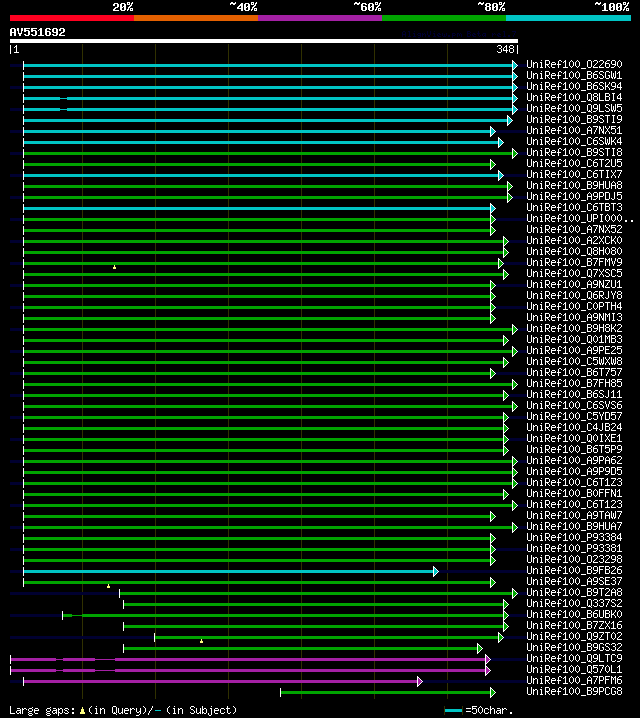
Task: Select the UniRef100_C6SVS6 label
Action: coord(574,405)
